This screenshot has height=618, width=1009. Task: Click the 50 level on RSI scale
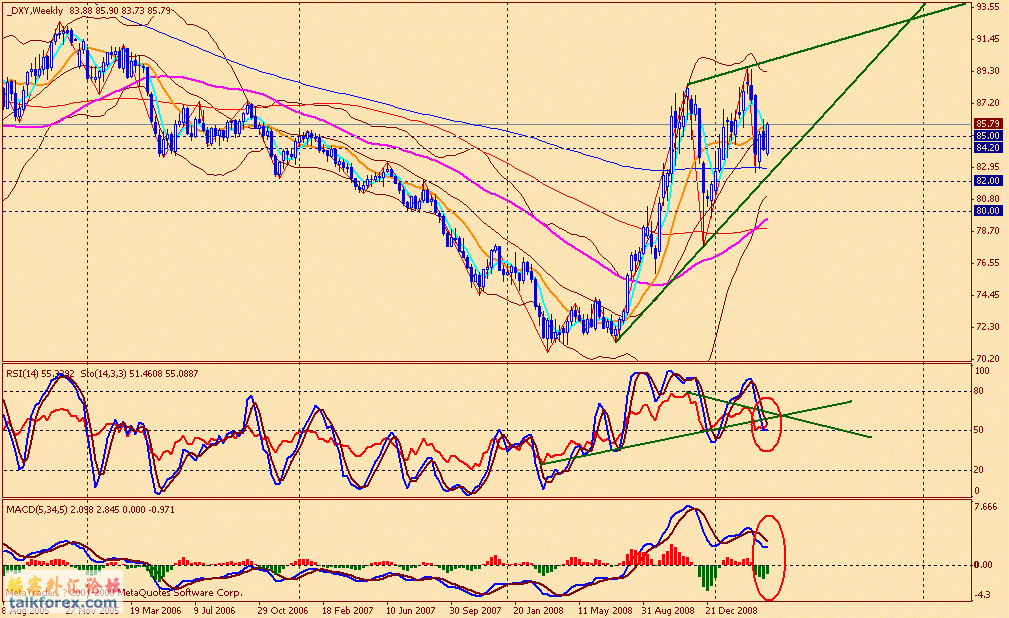[x=979, y=430]
